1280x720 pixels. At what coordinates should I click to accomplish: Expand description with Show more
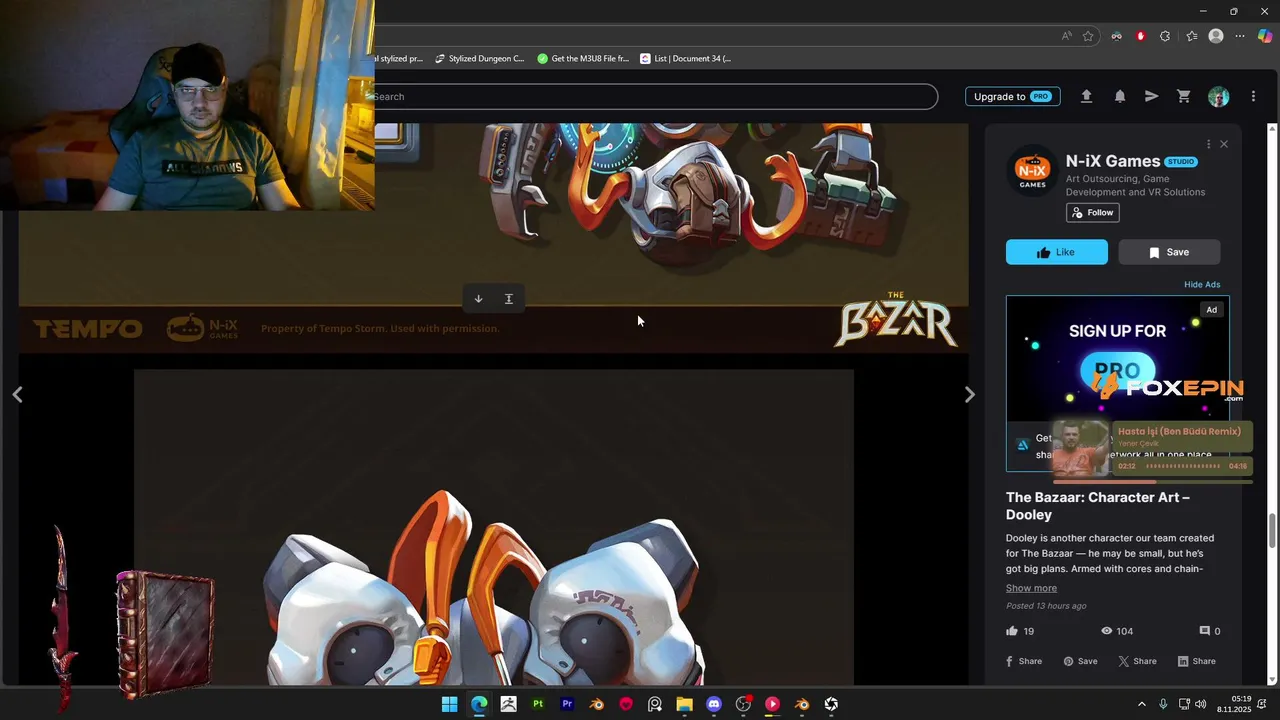tap(1031, 588)
